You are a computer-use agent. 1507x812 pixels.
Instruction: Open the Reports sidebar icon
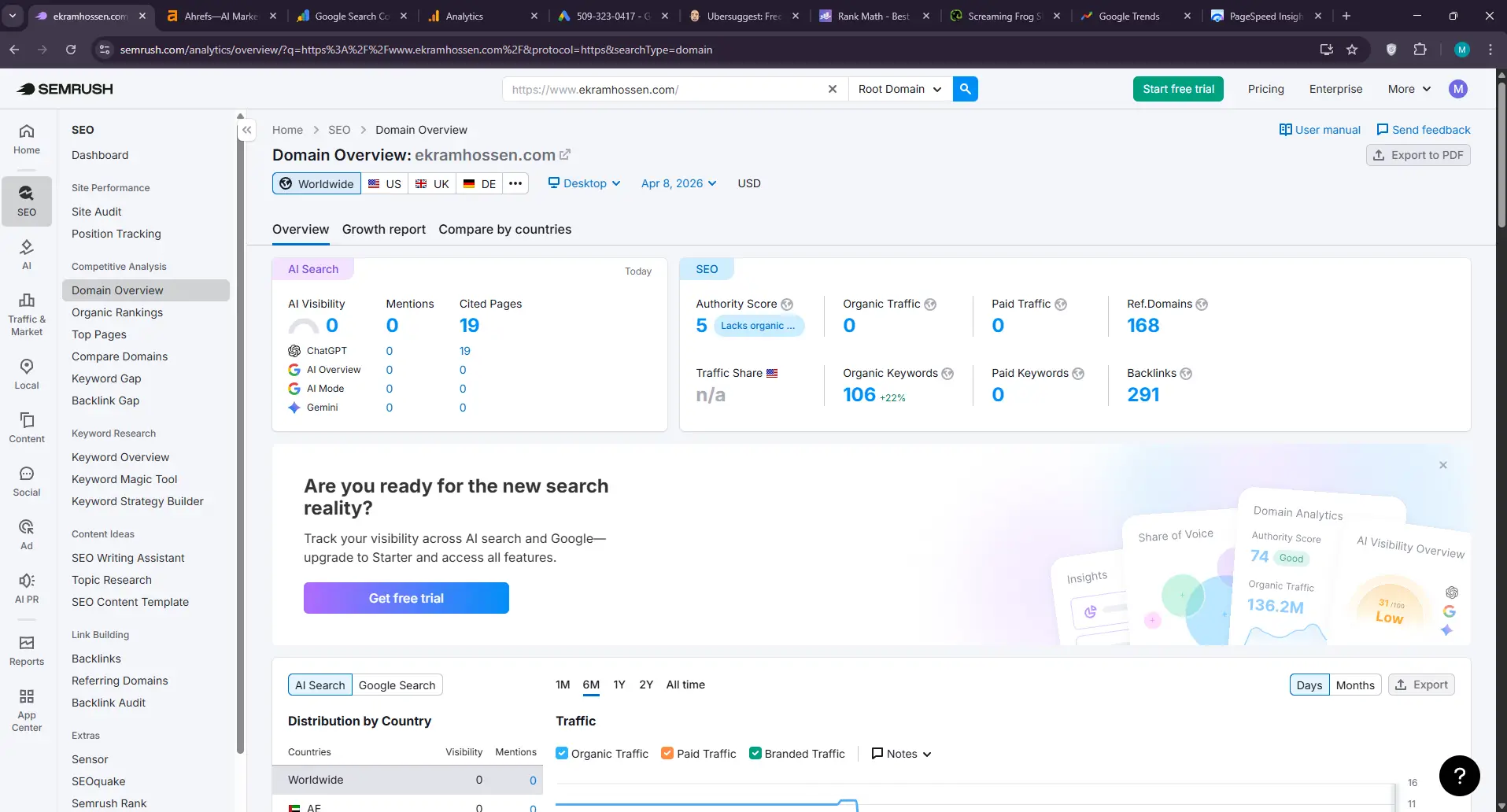point(27,650)
